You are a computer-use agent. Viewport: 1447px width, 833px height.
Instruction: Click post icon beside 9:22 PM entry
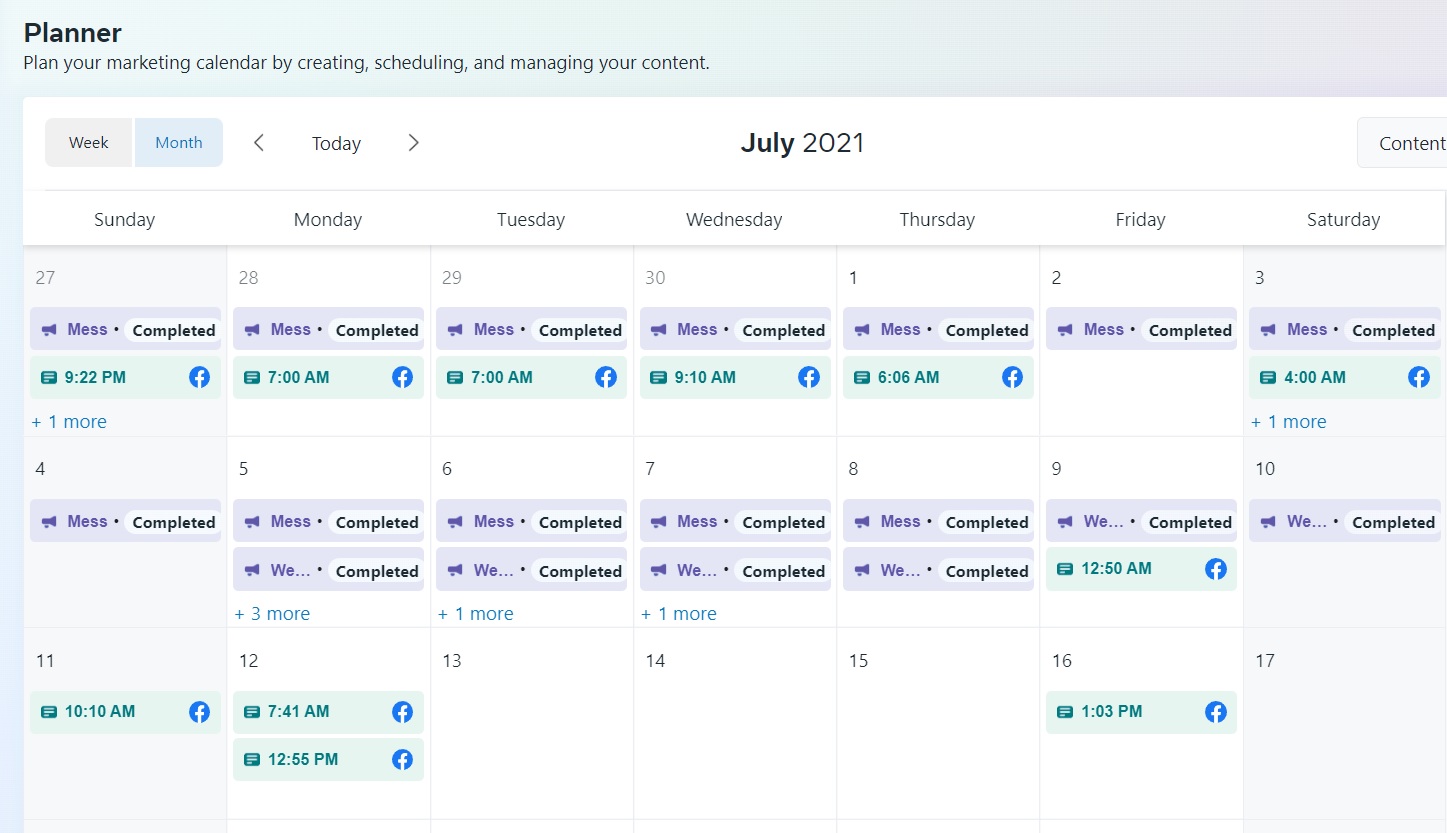[x=49, y=378]
